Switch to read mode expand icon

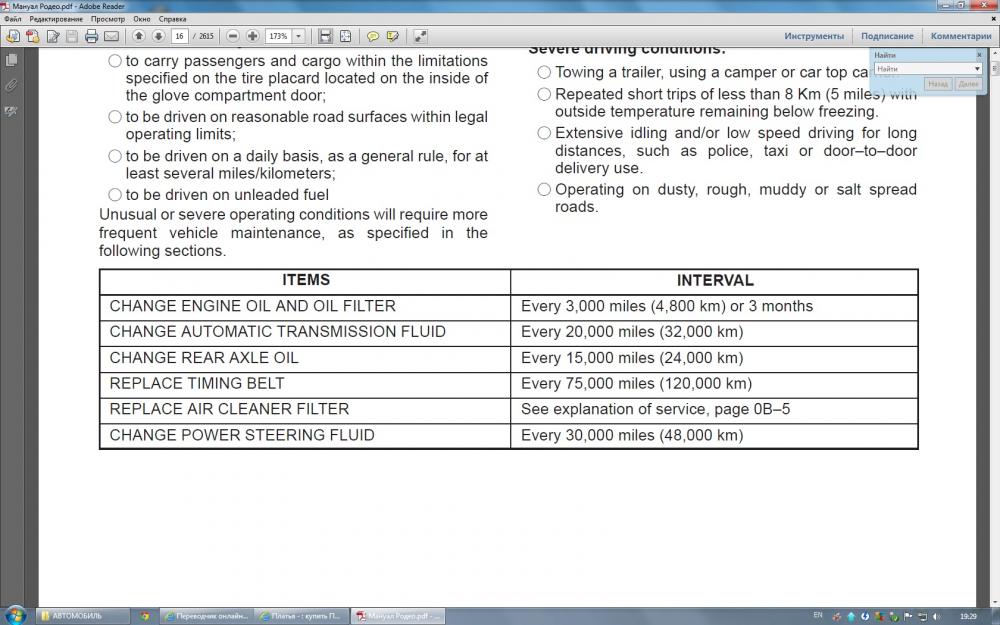click(x=420, y=36)
